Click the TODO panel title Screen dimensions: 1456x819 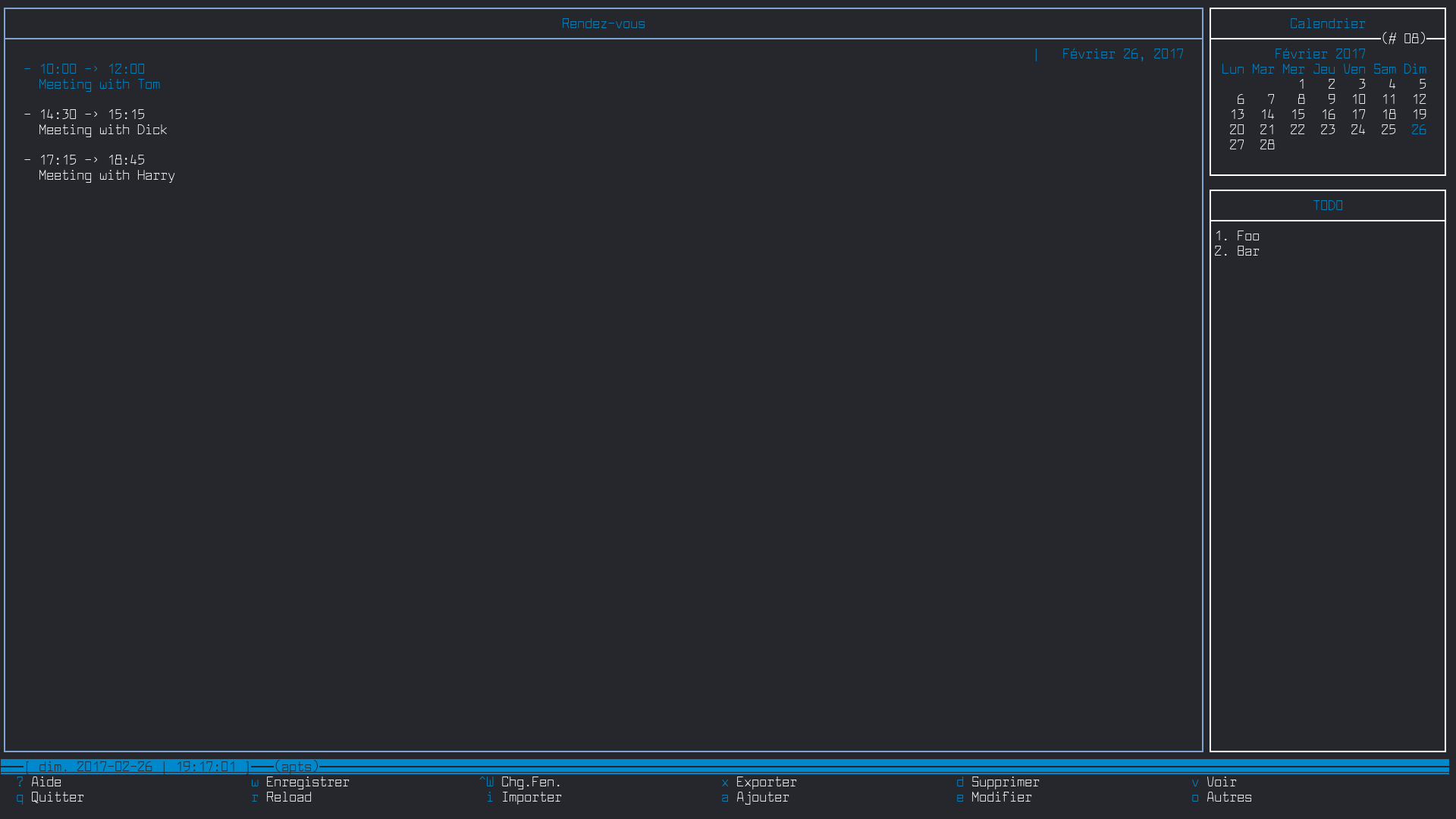(1327, 206)
